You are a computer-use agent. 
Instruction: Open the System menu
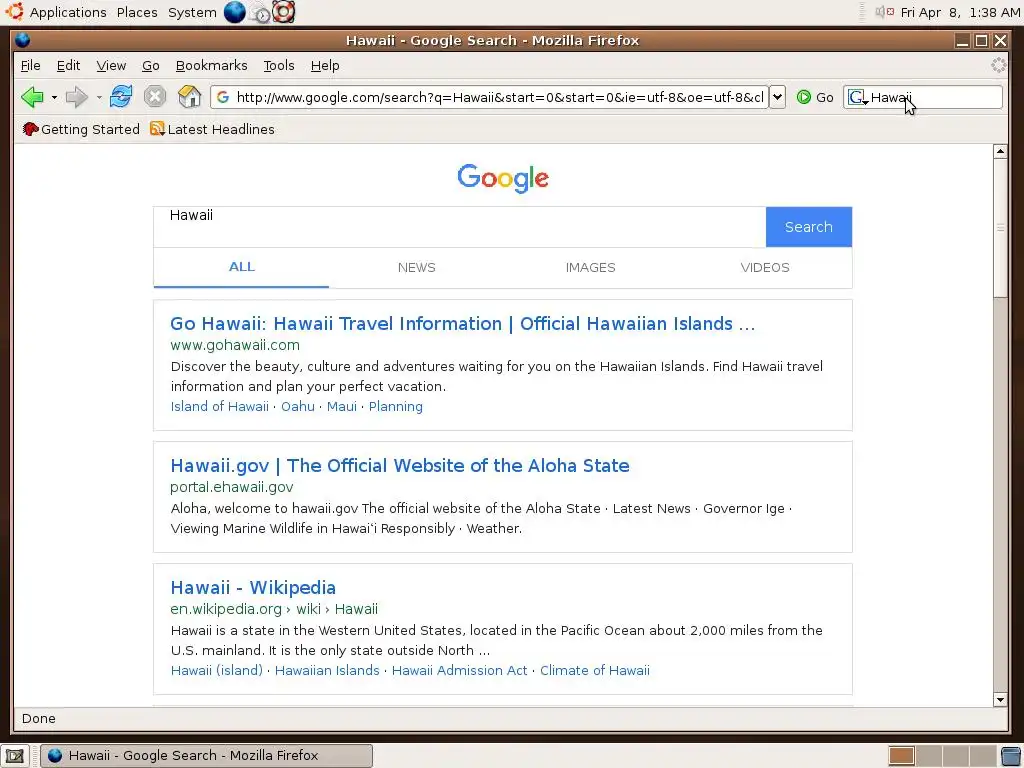(192, 12)
